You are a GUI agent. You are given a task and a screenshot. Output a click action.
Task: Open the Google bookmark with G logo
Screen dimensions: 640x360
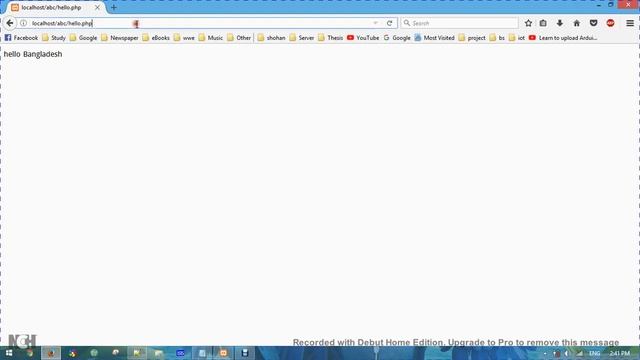tap(397, 38)
